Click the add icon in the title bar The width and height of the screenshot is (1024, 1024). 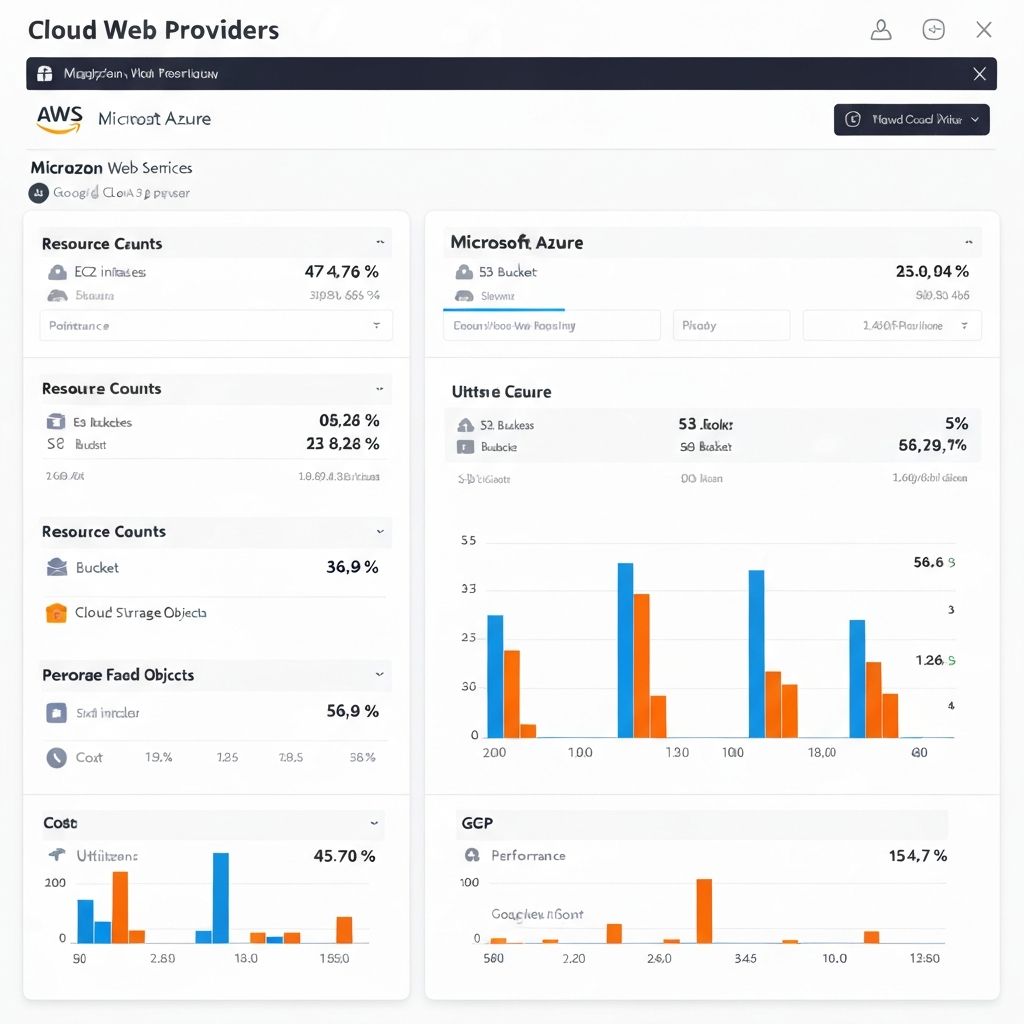(x=933, y=30)
